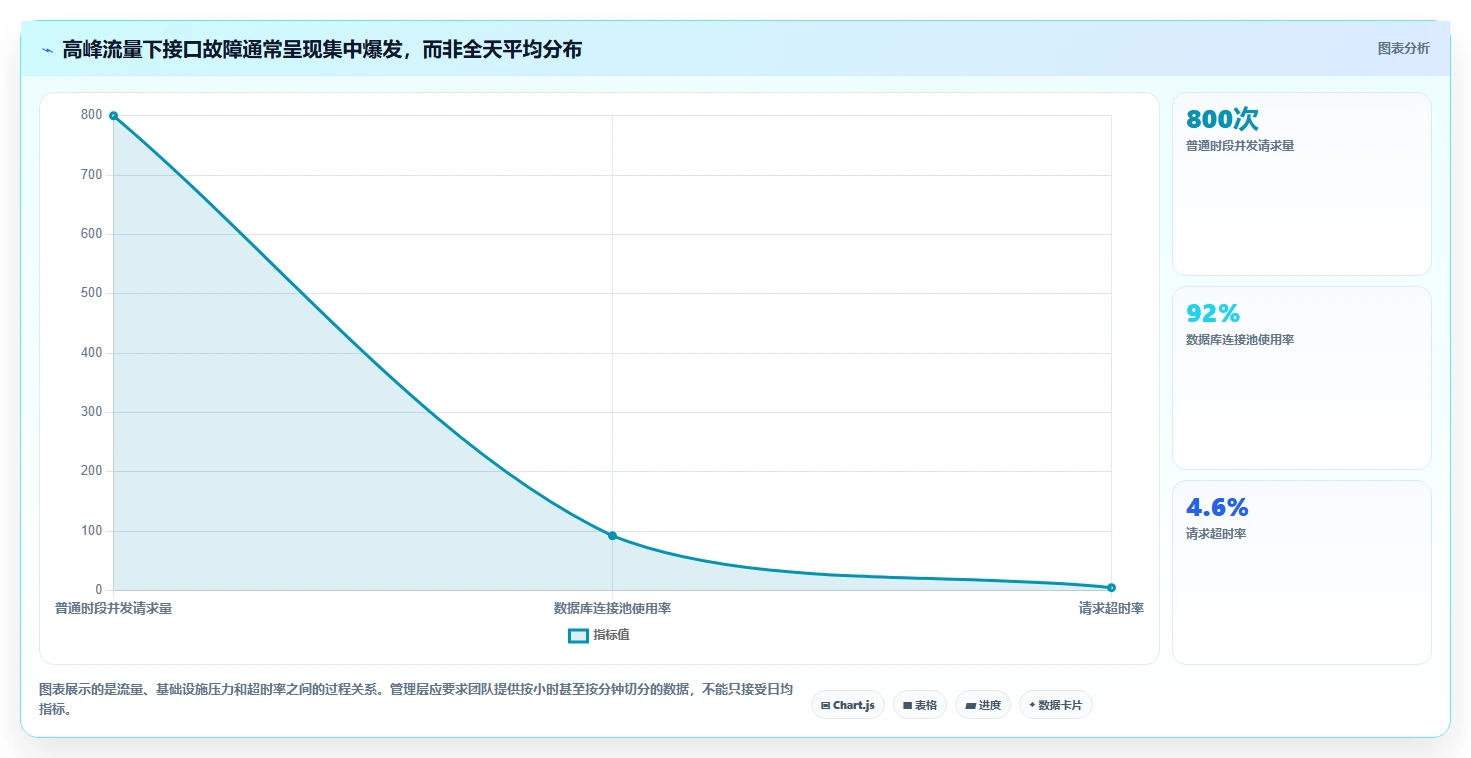
Task: Click the lightning icon beside the title
Action: click(x=47, y=50)
